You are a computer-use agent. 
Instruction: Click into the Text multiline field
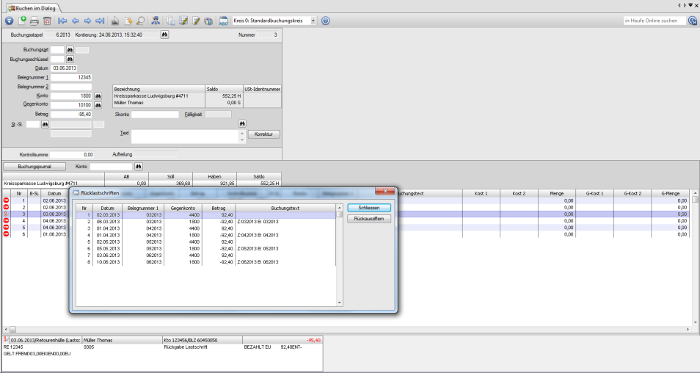(x=185, y=137)
